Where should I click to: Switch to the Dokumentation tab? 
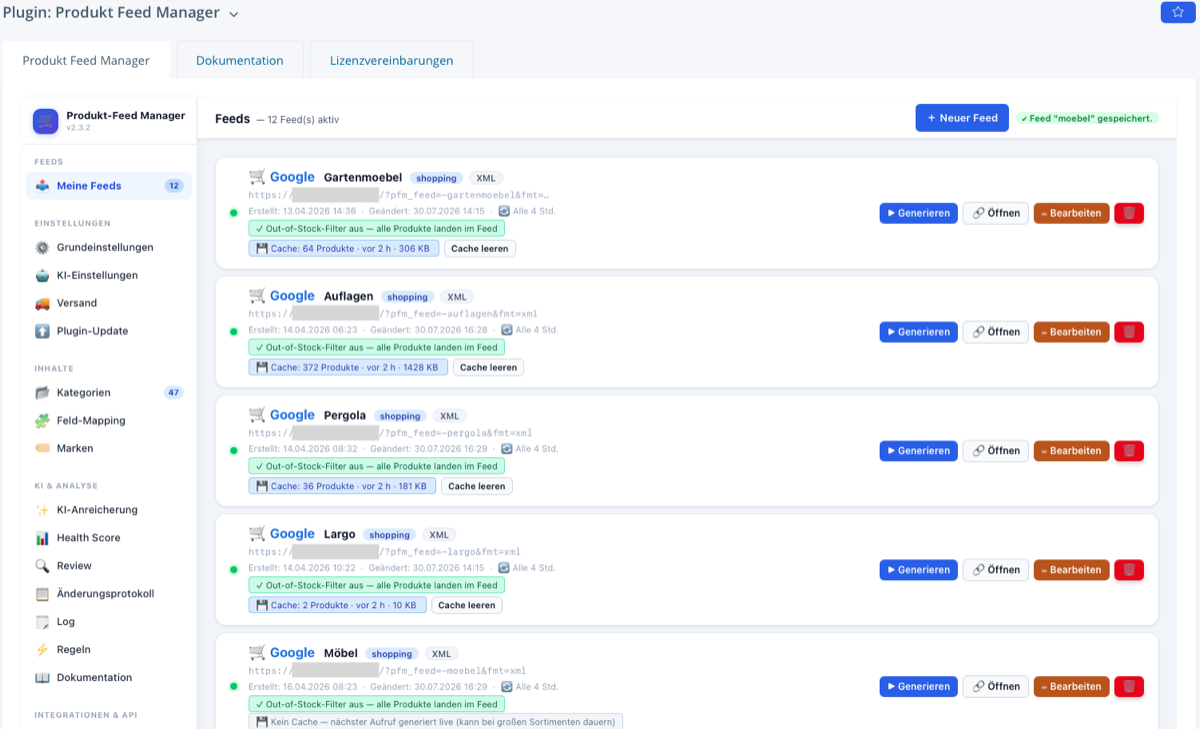240,60
